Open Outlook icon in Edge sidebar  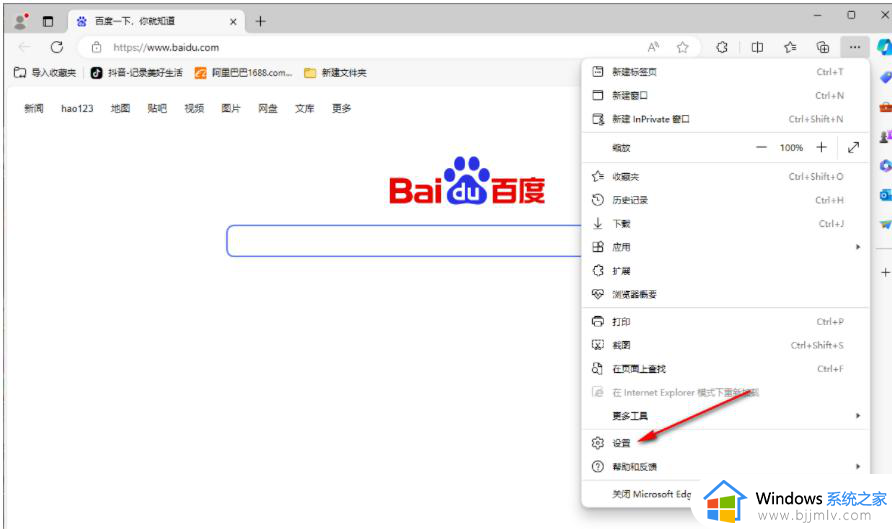tap(885, 195)
